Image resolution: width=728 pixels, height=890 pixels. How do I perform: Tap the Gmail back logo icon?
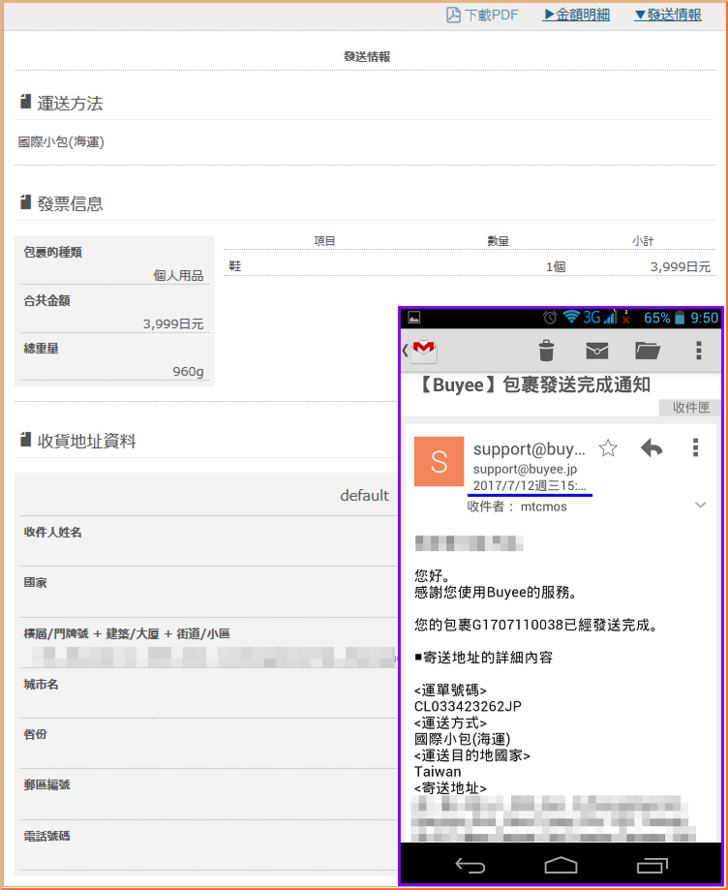click(x=421, y=350)
